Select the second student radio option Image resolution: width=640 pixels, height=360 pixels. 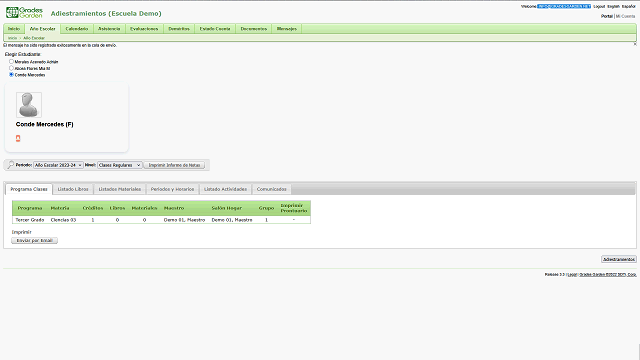tap(11, 68)
